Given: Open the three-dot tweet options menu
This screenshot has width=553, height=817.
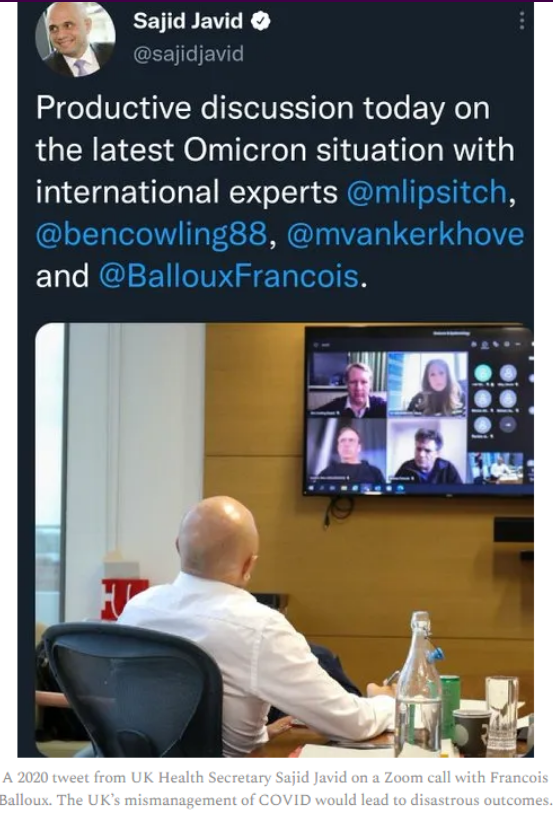Looking at the screenshot, I should coord(522,21).
